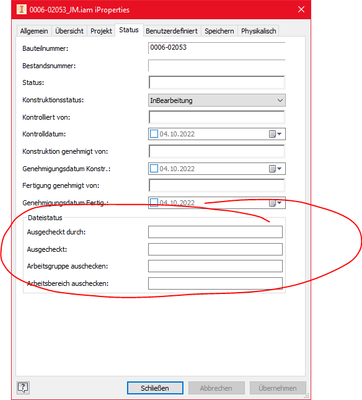Viewport: 362px width, 400px height.
Task: Click the Abbrechen button
Action: tap(216, 388)
